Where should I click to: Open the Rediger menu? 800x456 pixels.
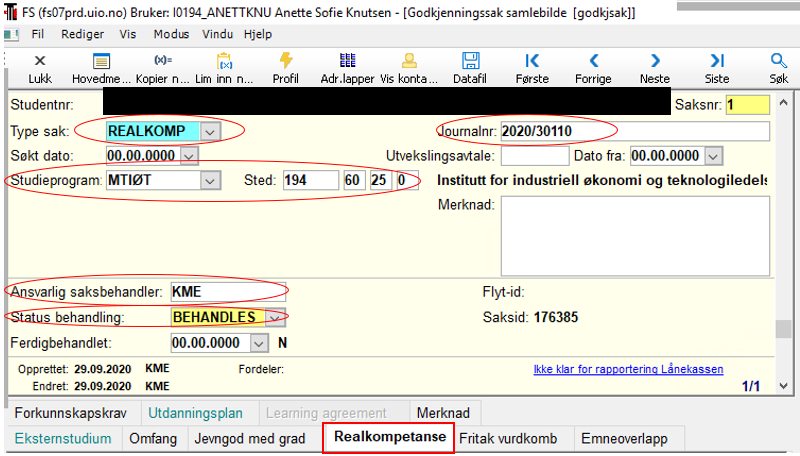pos(82,34)
